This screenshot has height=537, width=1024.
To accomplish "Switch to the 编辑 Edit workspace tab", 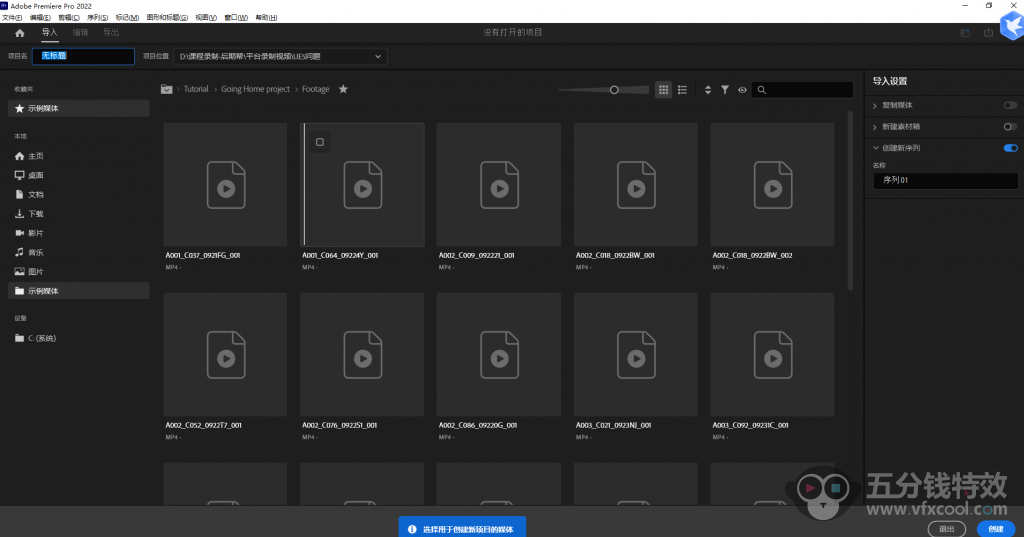I will tap(80, 33).
